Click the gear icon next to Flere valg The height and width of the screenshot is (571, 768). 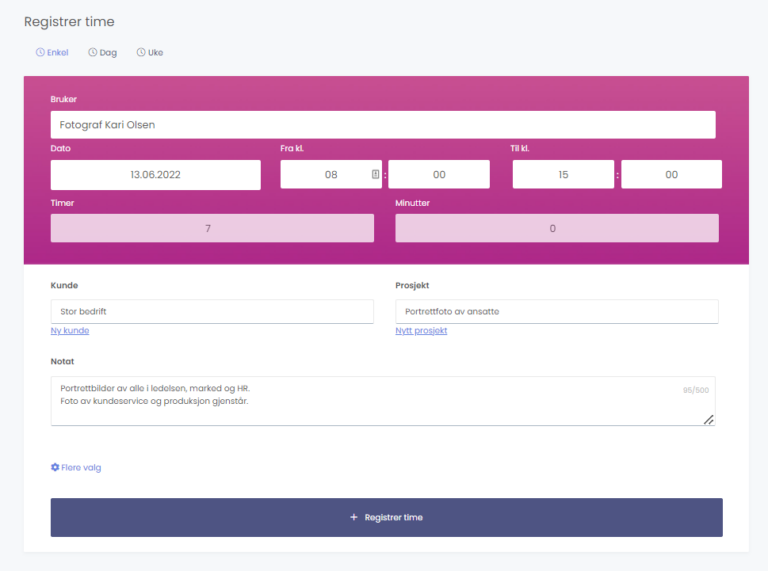pos(55,467)
